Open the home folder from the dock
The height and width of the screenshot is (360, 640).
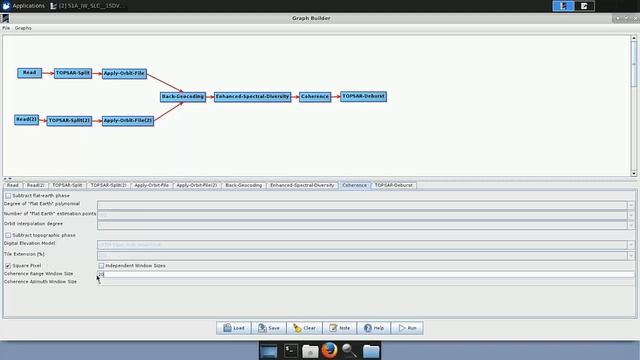point(310,351)
